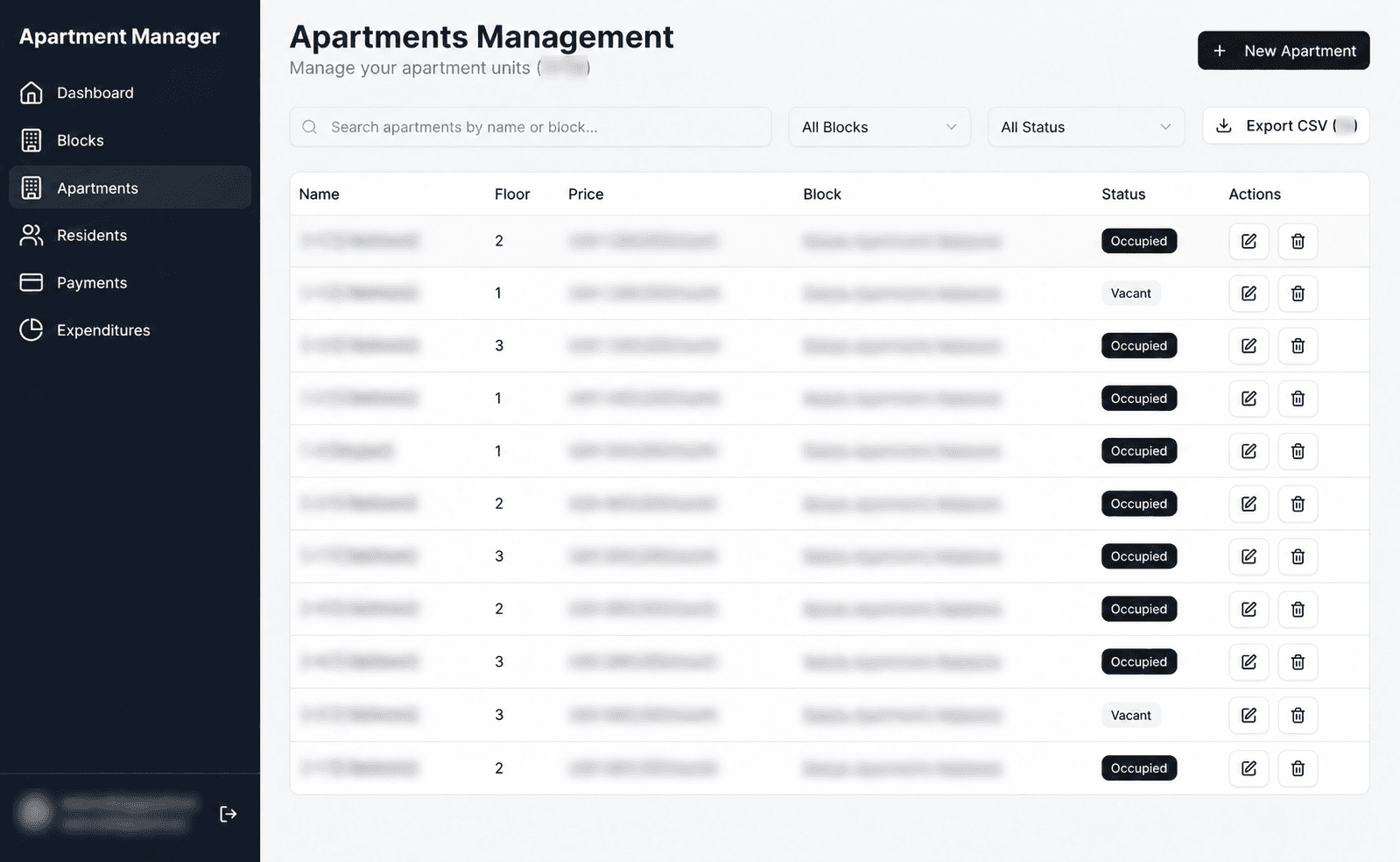Image resolution: width=1400 pixels, height=862 pixels.
Task: Click the user avatar in the sidebar footer
Action: [x=35, y=813]
